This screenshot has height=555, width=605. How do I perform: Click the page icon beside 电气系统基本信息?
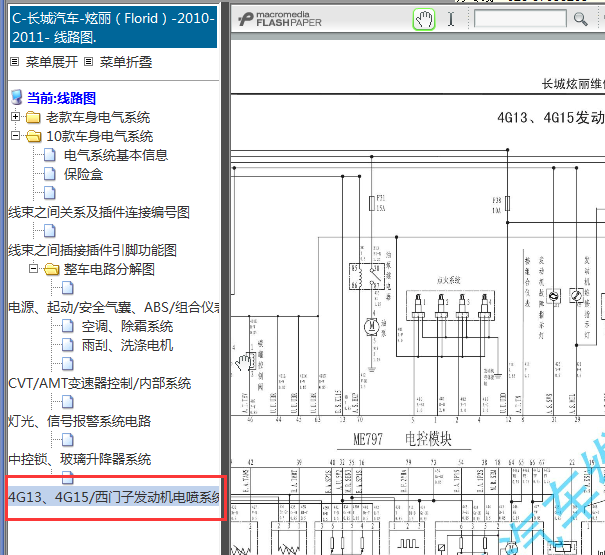[50, 155]
